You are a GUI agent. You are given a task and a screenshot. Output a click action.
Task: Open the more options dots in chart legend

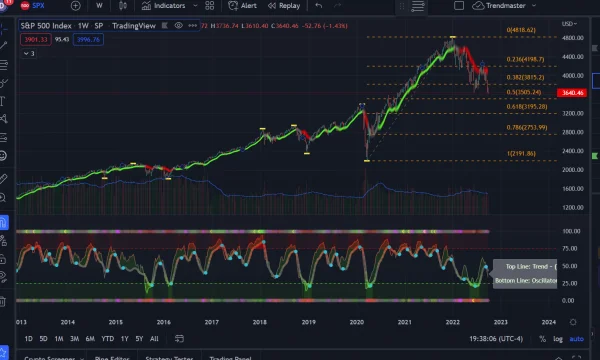point(192,26)
